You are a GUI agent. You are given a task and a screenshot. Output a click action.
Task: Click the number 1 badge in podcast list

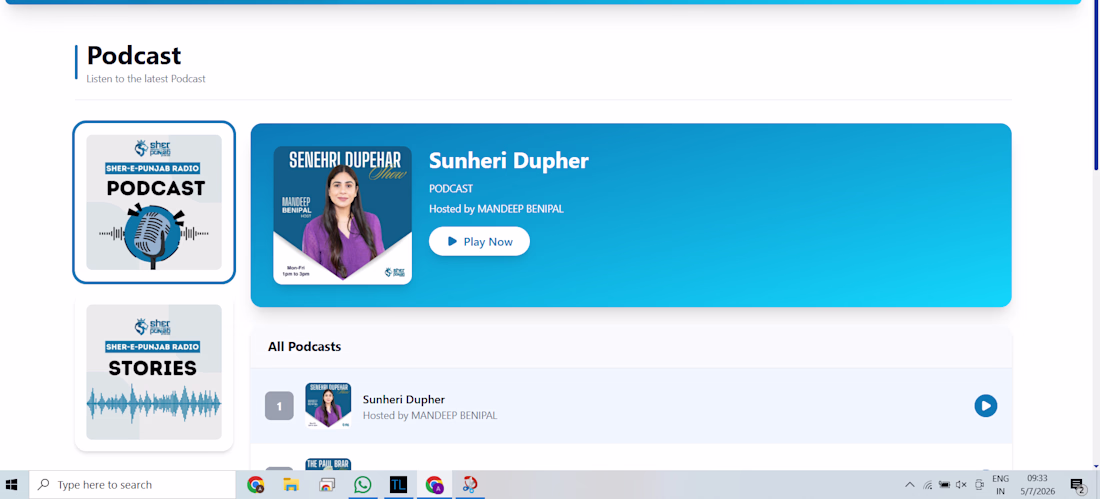[x=279, y=406]
